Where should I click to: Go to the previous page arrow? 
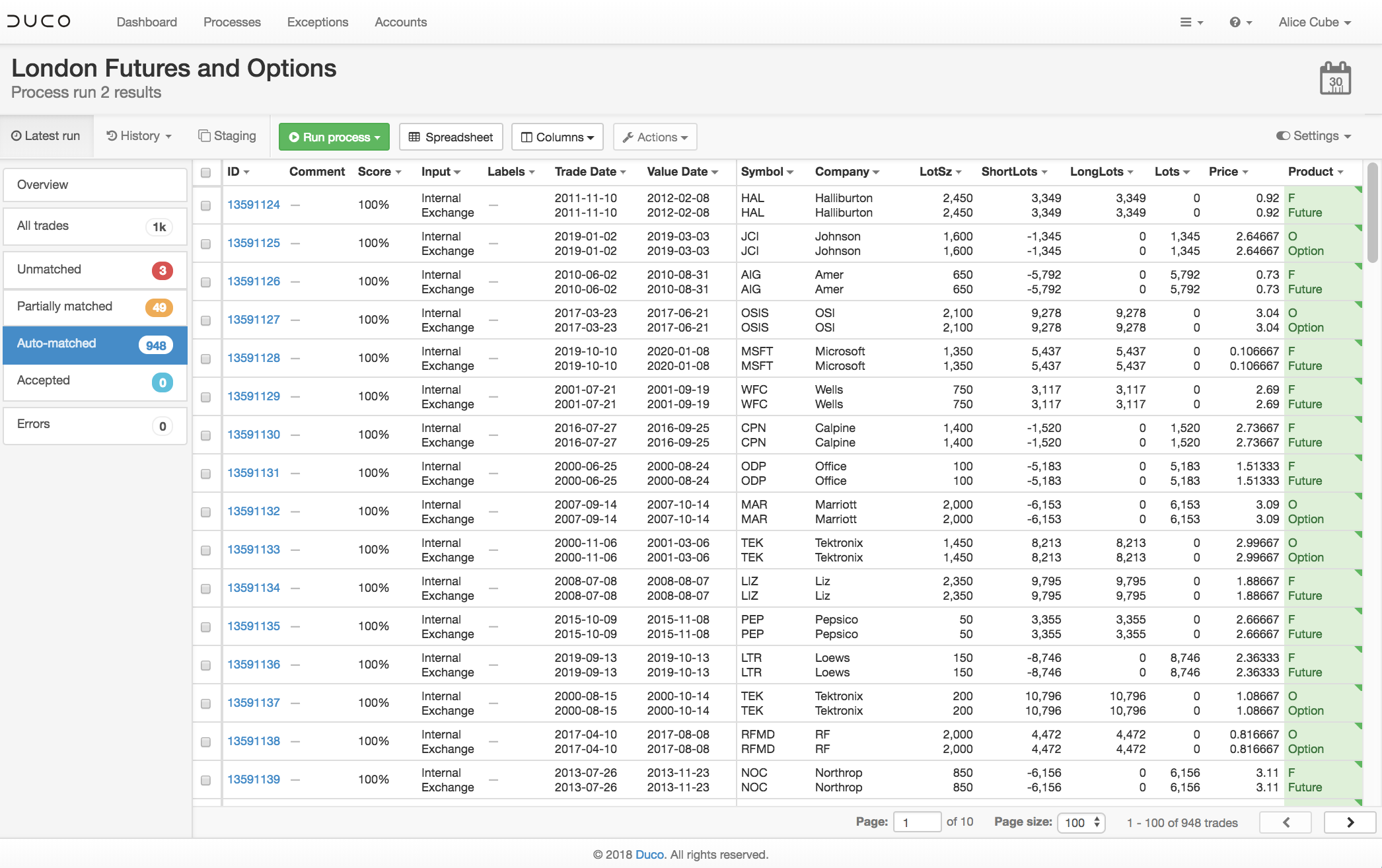pos(1286,822)
